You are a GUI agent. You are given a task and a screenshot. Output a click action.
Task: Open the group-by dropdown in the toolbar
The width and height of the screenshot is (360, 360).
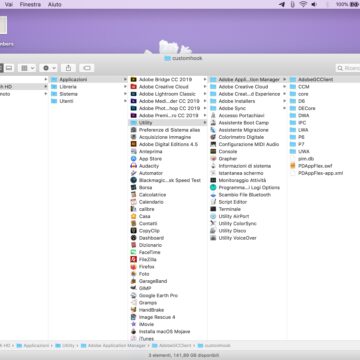tap(27, 68)
